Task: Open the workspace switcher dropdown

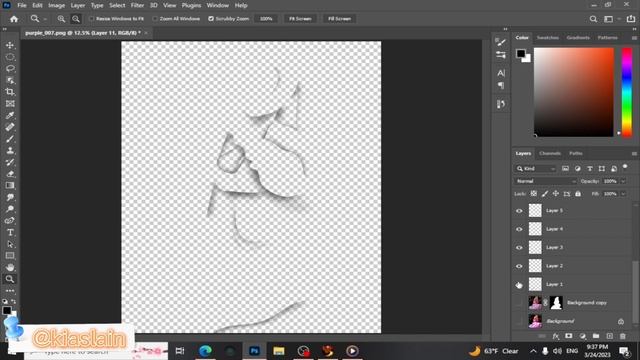Action: pos(611,19)
